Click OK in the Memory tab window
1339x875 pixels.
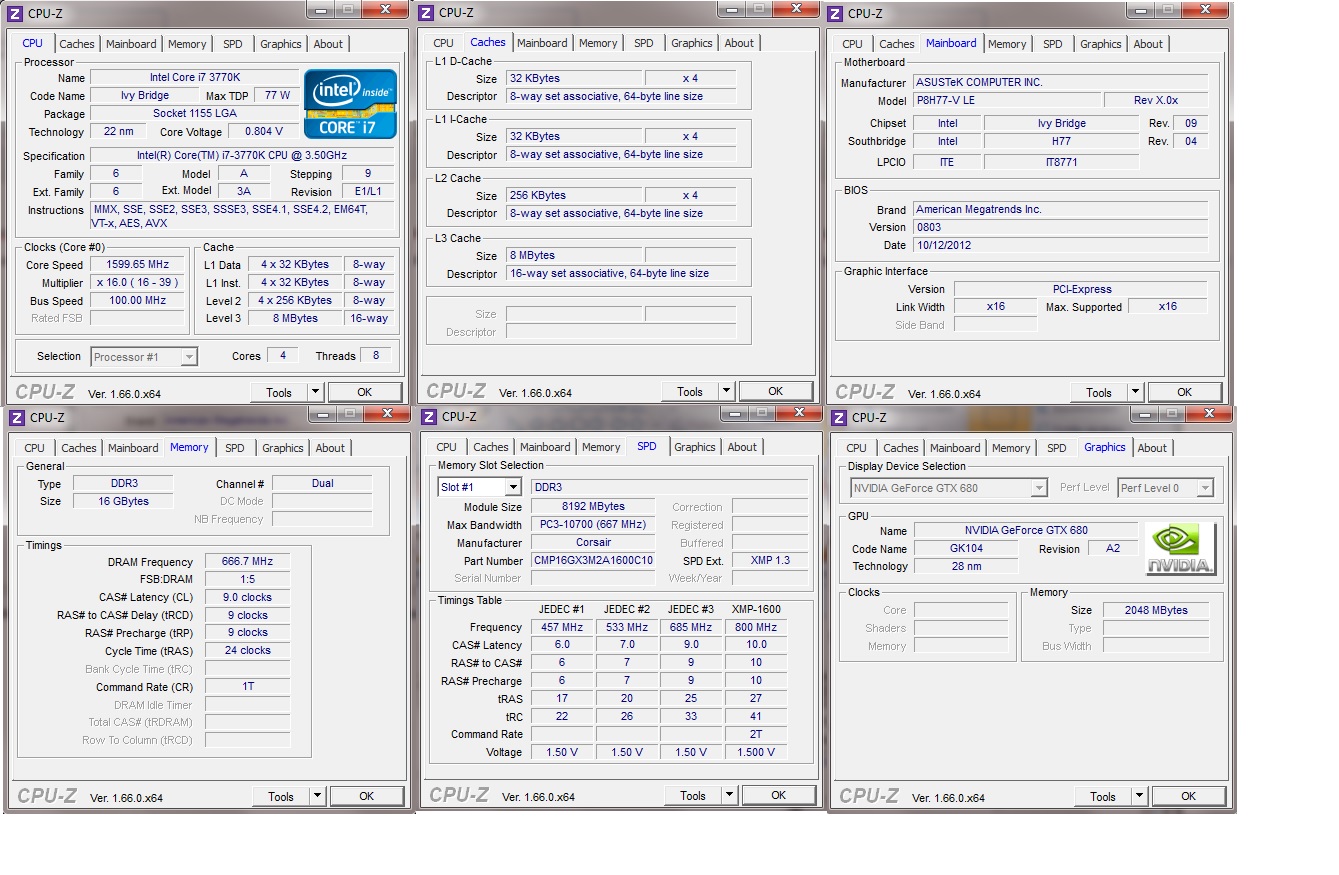367,796
